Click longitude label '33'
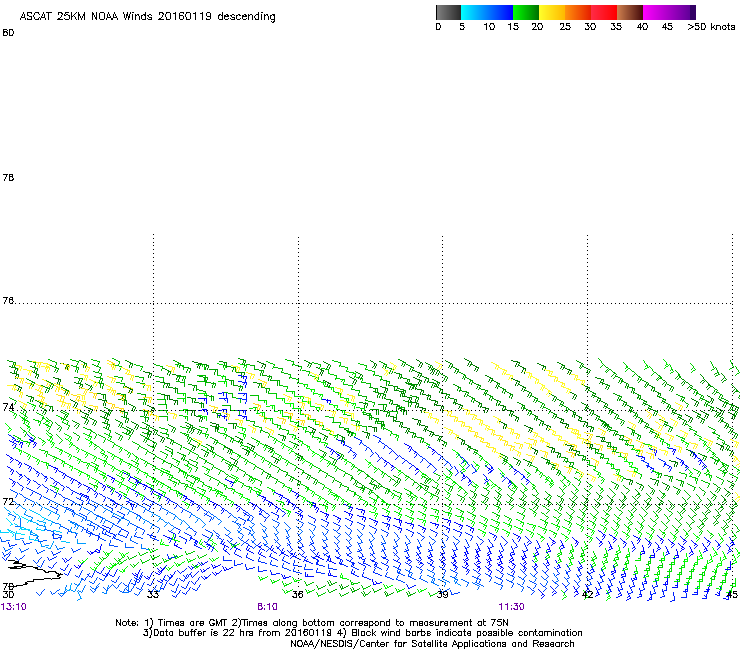 [153, 594]
